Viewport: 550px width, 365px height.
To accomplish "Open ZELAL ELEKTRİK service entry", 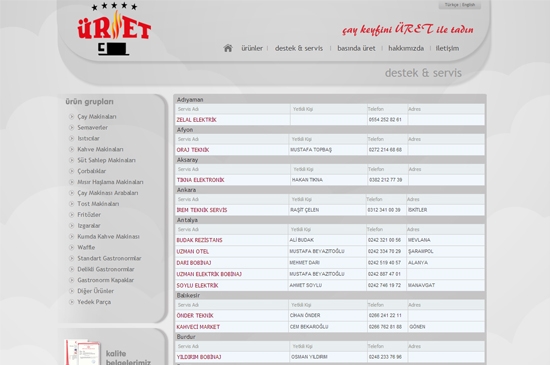I will [x=196, y=120].
